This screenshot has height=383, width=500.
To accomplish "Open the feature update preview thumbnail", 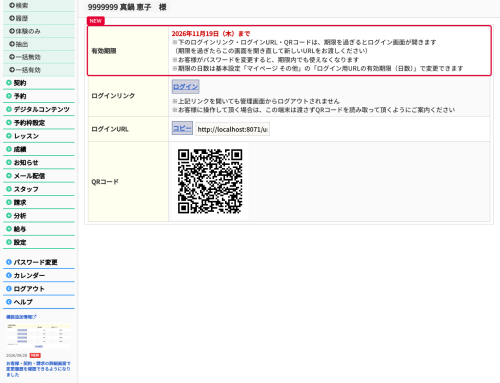I will (x=39, y=336).
